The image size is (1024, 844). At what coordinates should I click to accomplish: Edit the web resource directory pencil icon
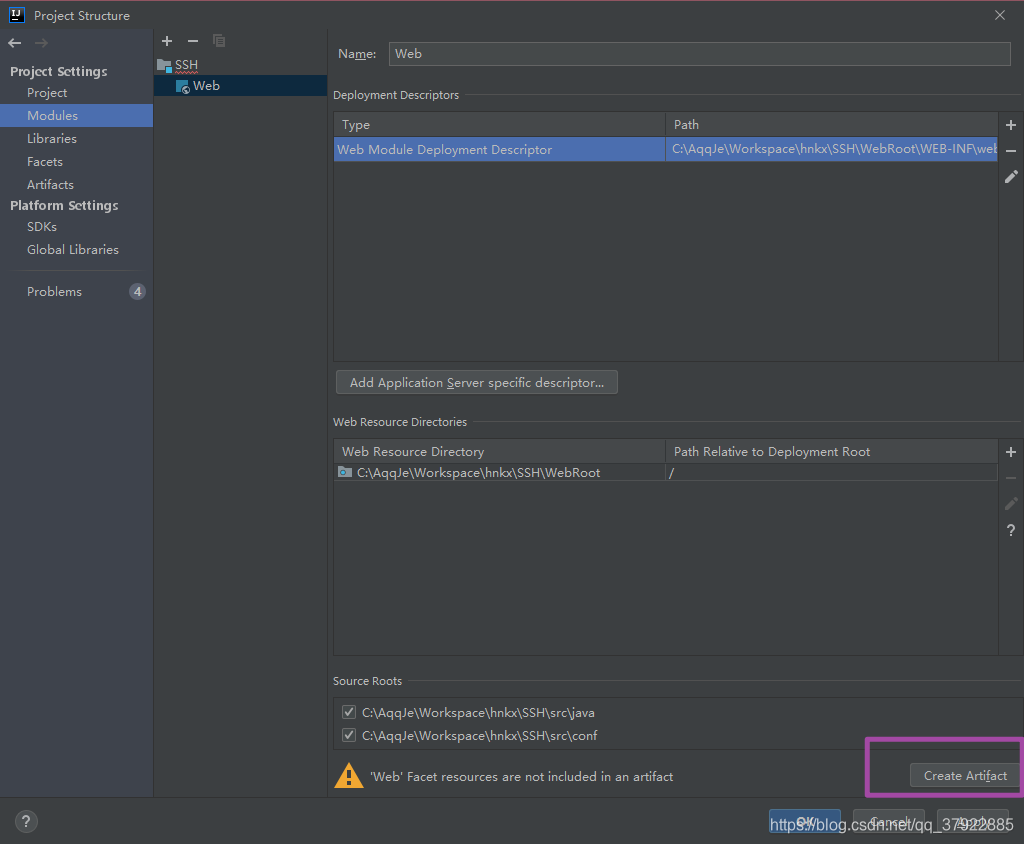1011,504
